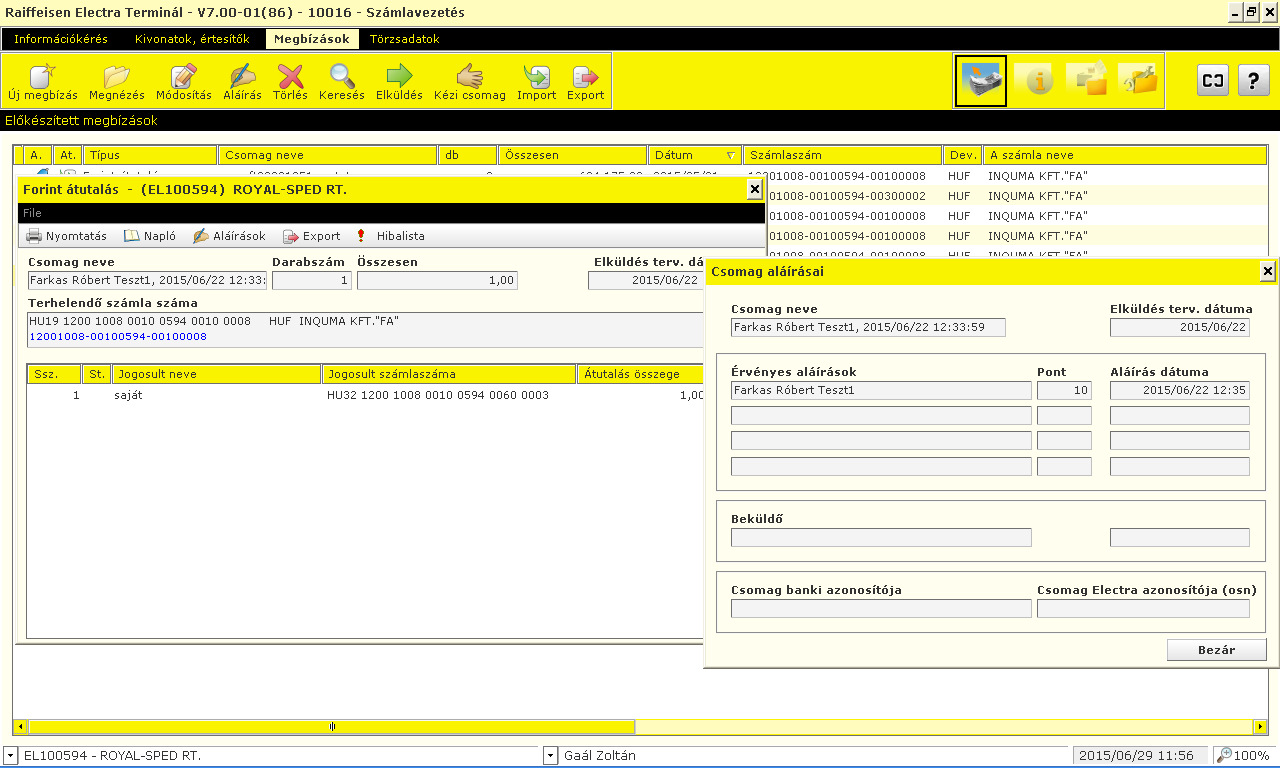This screenshot has width=1280, height=768.
Task: Click the Csomag Electra azonosítója field
Action: pyautogui.click(x=1143, y=608)
